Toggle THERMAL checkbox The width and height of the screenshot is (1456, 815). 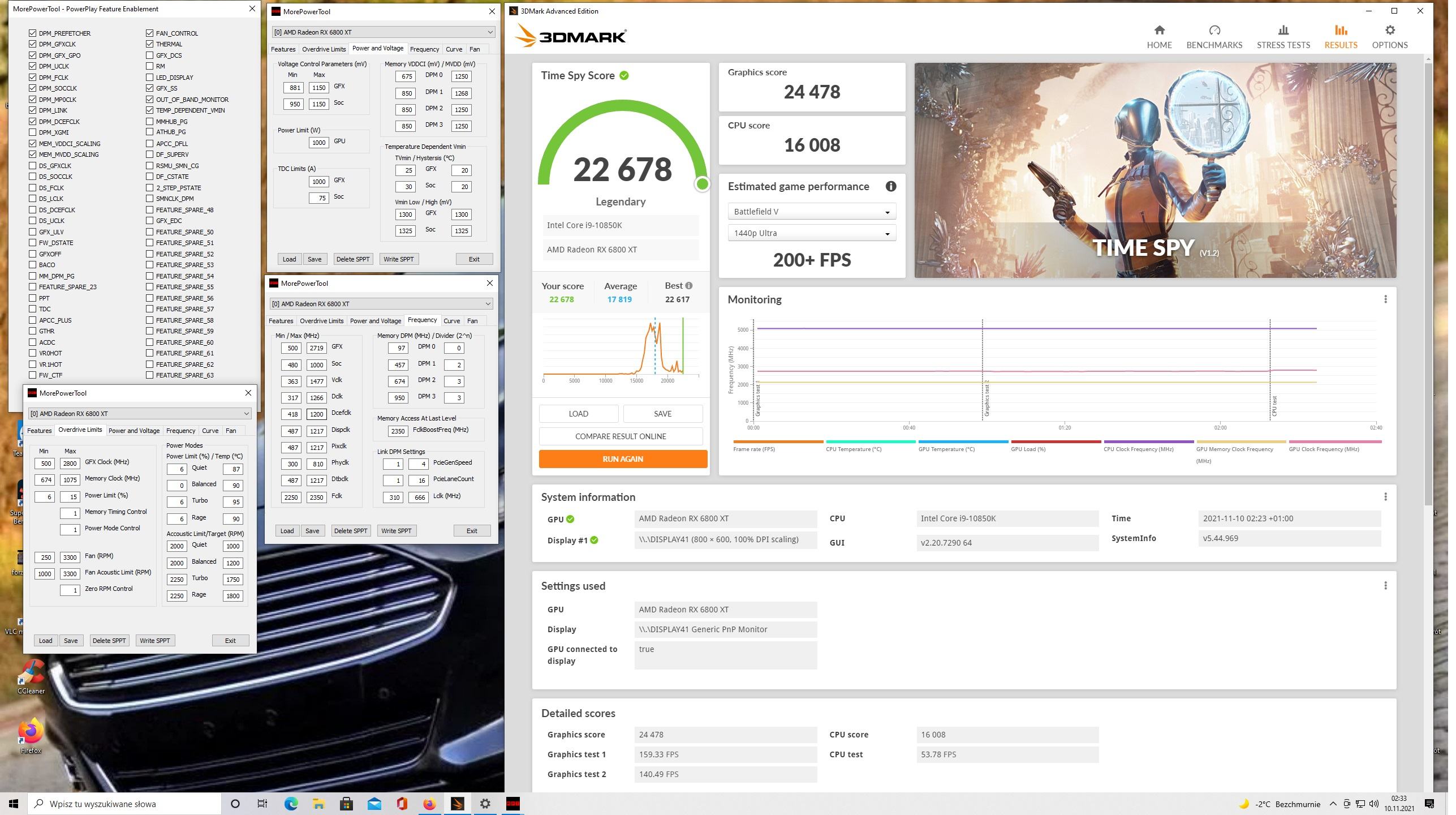click(x=150, y=44)
